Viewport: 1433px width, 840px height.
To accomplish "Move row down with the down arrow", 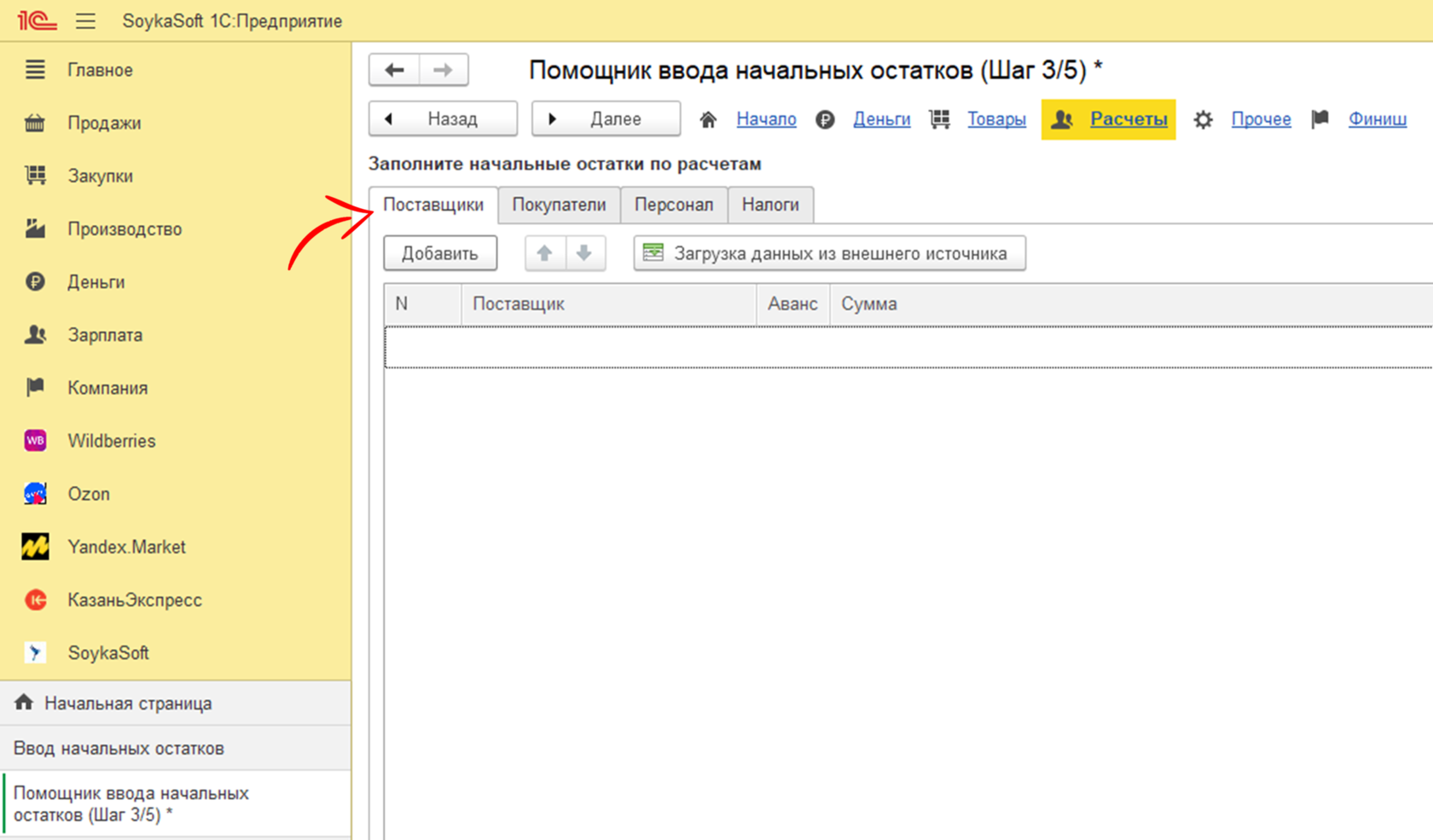I will pyautogui.click(x=584, y=253).
